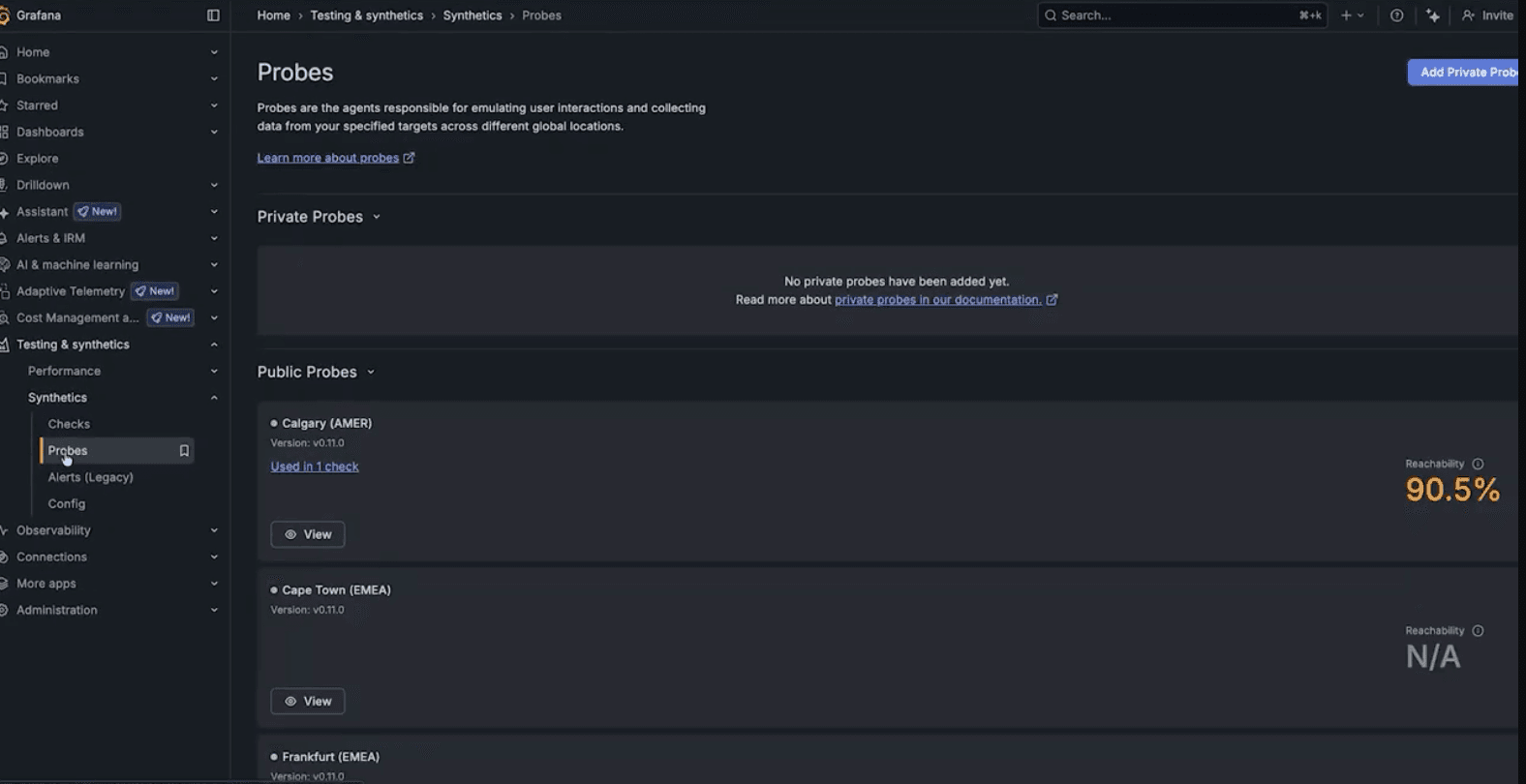The height and width of the screenshot is (784, 1526).
Task: Click the Cape Town reachability info icon
Action: [x=1478, y=631]
